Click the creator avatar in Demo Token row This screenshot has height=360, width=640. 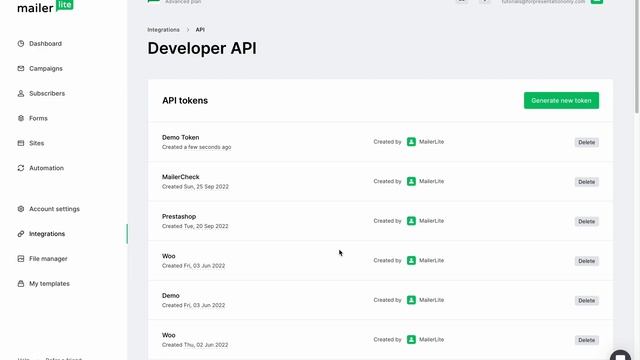pyautogui.click(x=411, y=142)
